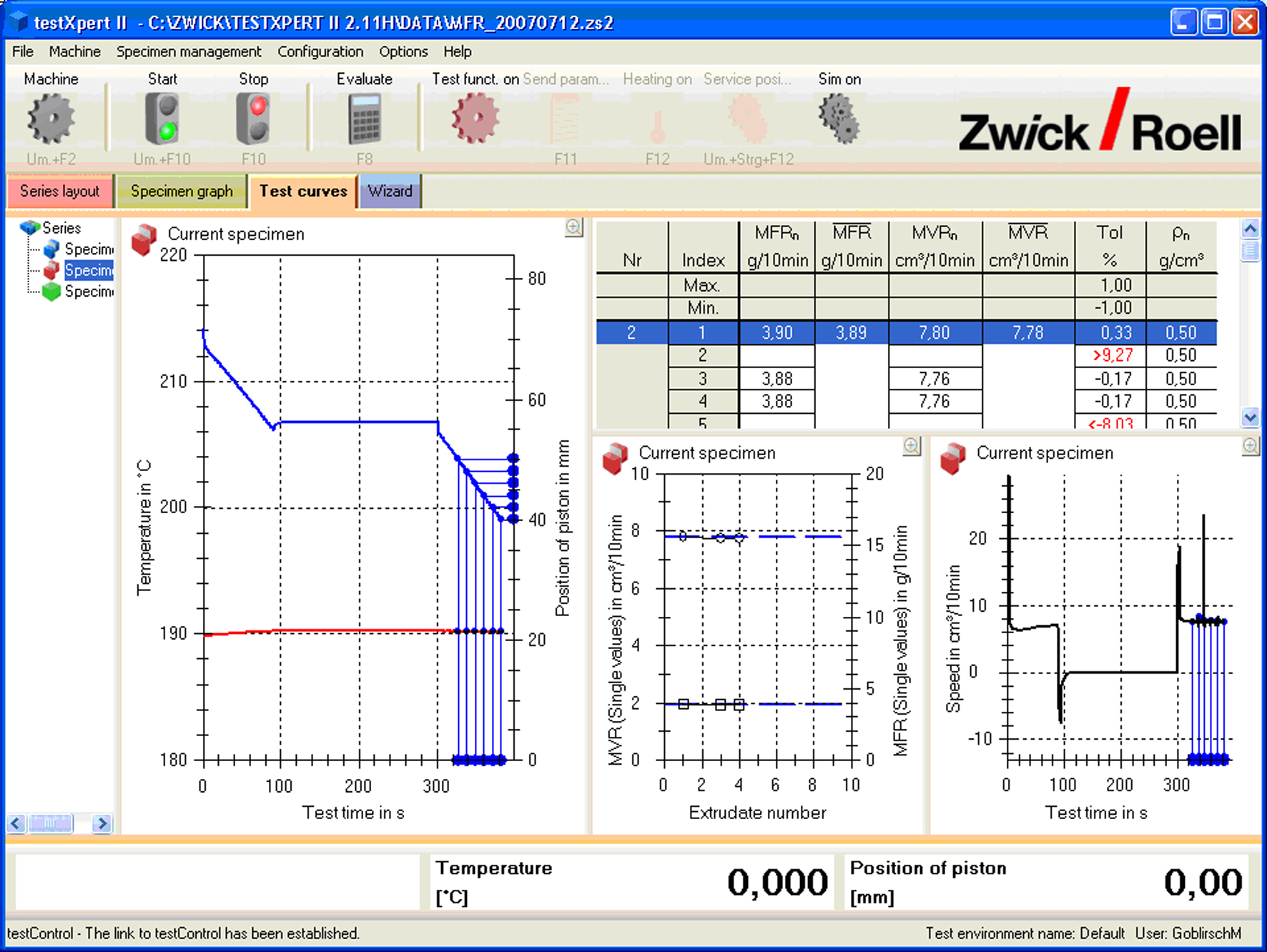Click the Service position icon
1267x952 pixels.
coord(748,119)
